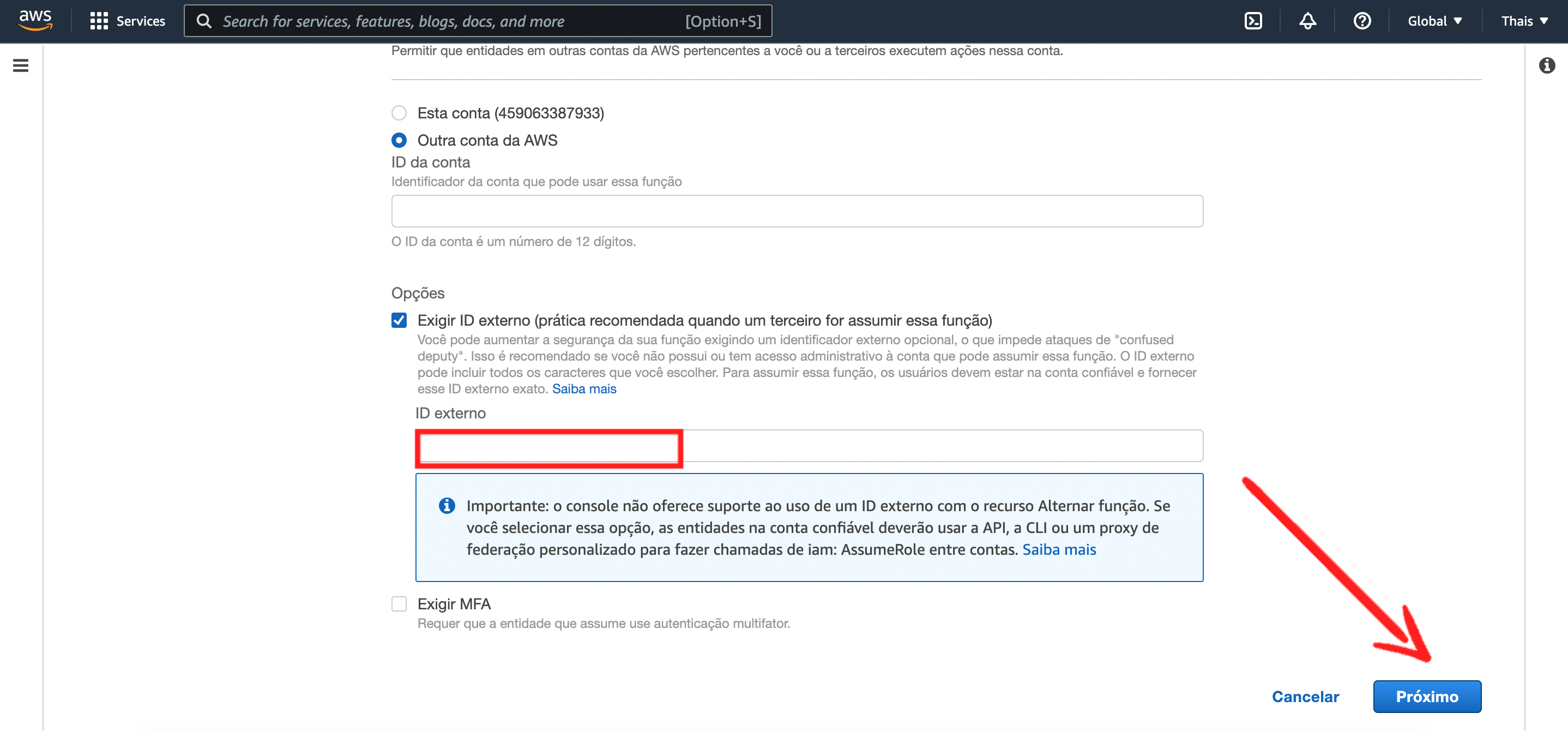Focus the 'ID externo' text field
Screen dimensions: 1568x731
point(809,447)
